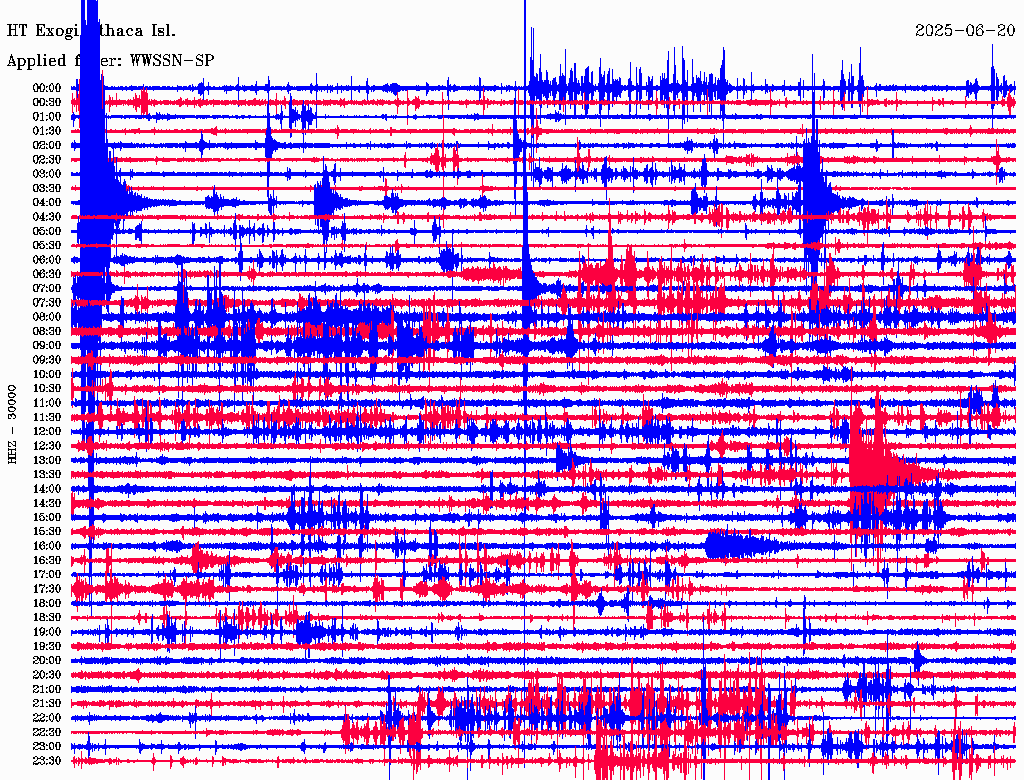Select the 14:30 time label
Viewport: 1024px width, 780px height.
click(x=47, y=503)
